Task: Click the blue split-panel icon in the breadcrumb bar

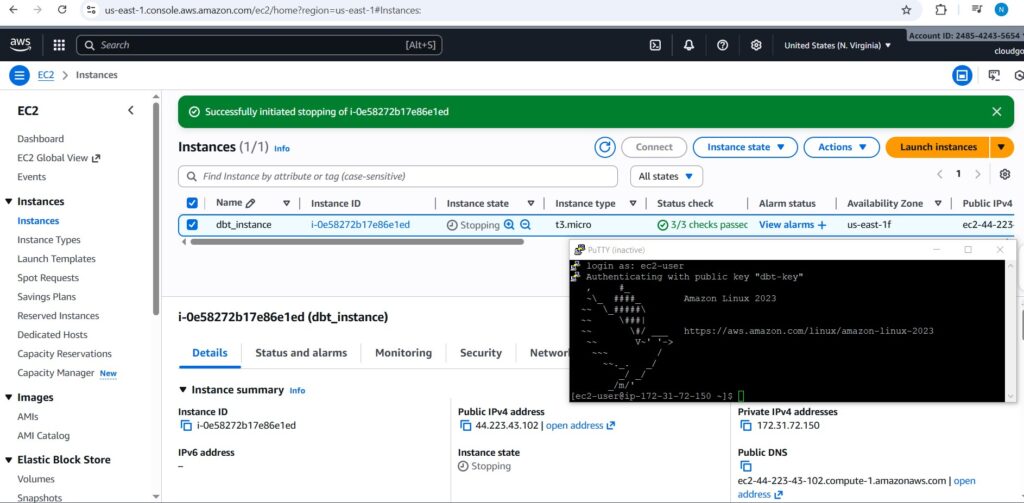Action: pos(961,76)
